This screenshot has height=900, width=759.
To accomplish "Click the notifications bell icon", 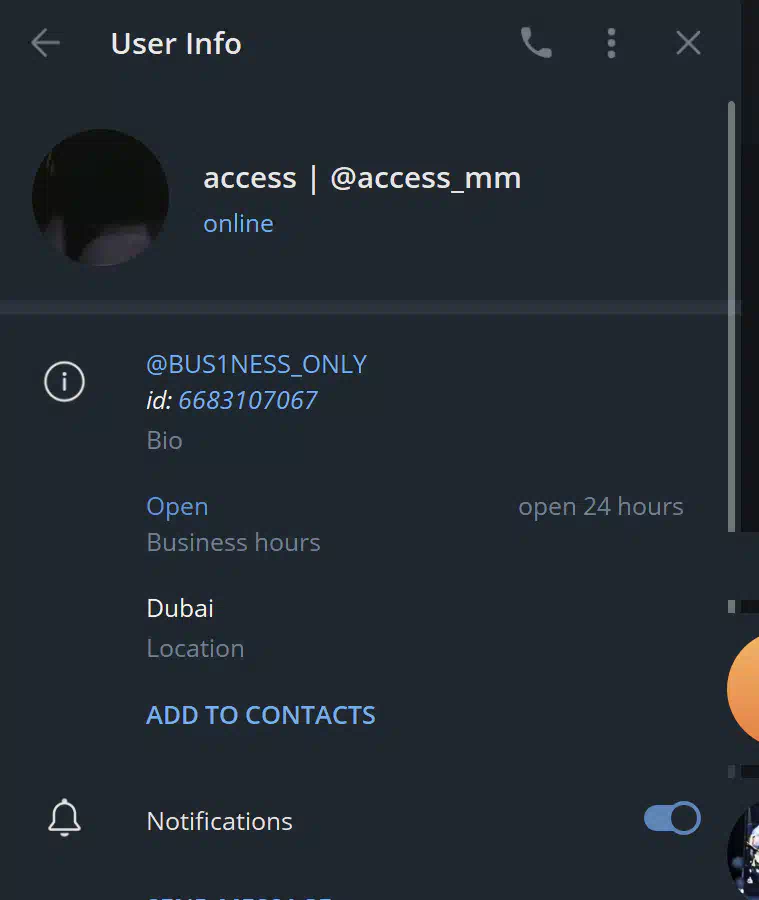I will pos(64,817).
